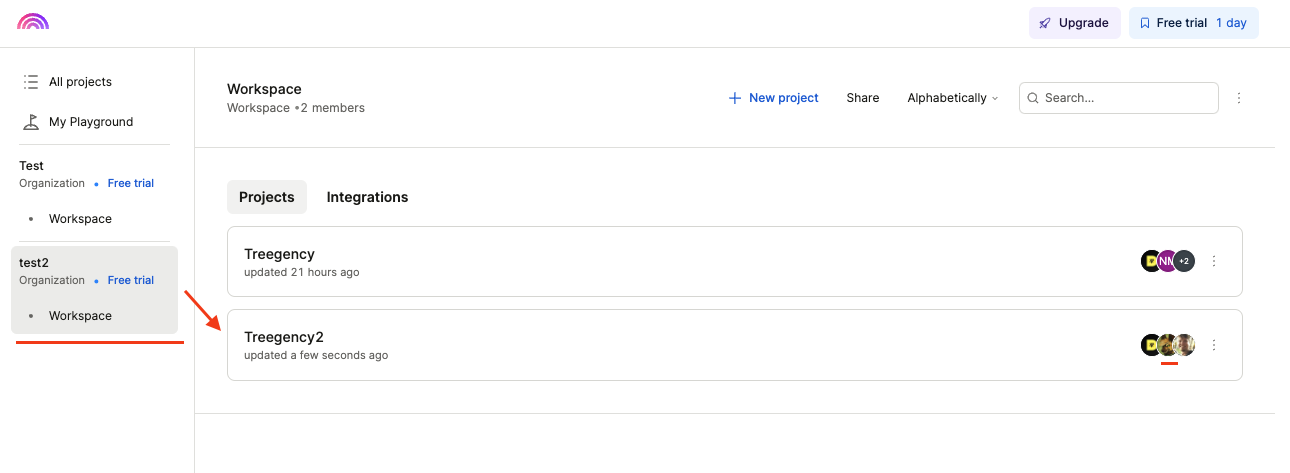Image resolution: width=1290 pixels, height=473 pixels.
Task: Switch to the Integrations tab
Action: pyautogui.click(x=367, y=197)
